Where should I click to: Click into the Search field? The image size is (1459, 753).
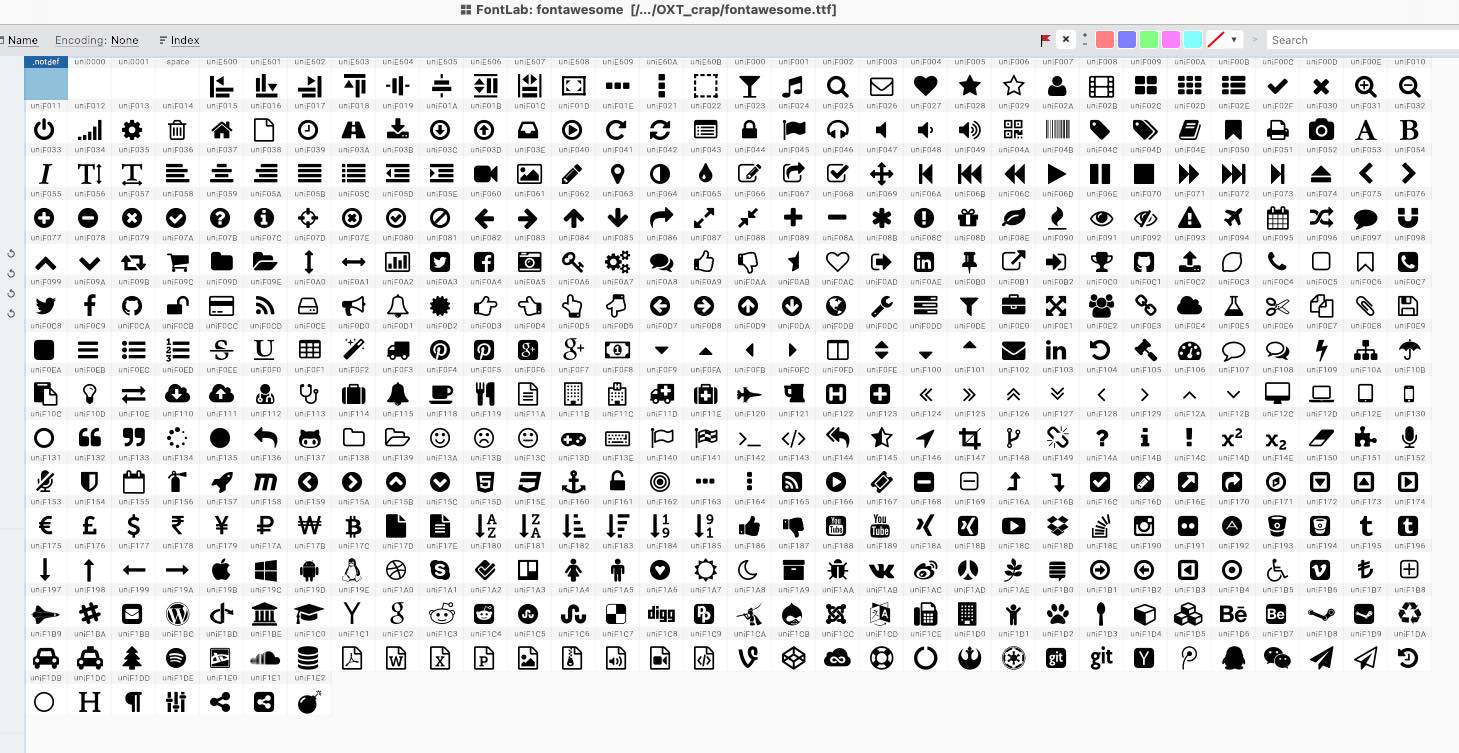pyautogui.click(x=1360, y=40)
